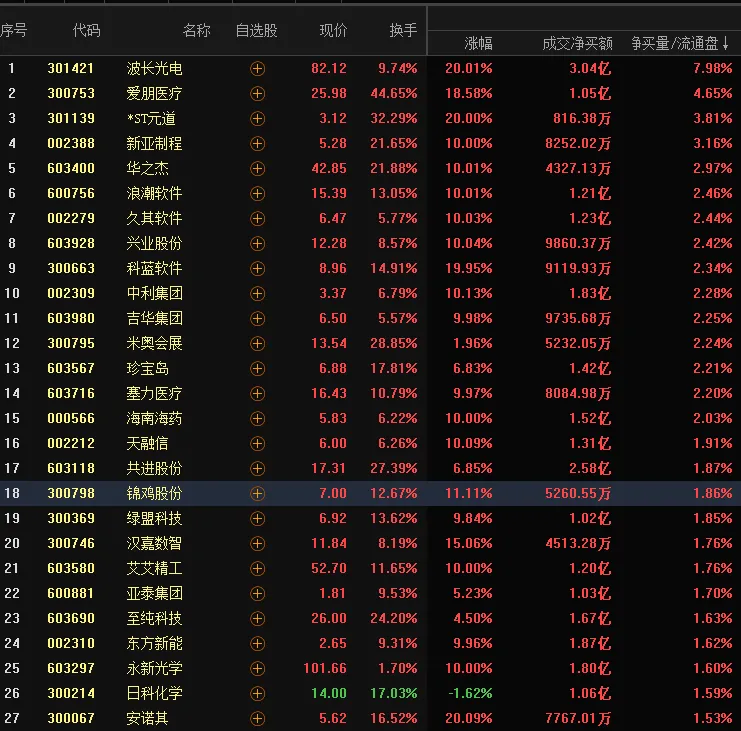Image resolution: width=741 pixels, height=731 pixels.
Task: Click the 名称 column header
Action: coord(197,30)
